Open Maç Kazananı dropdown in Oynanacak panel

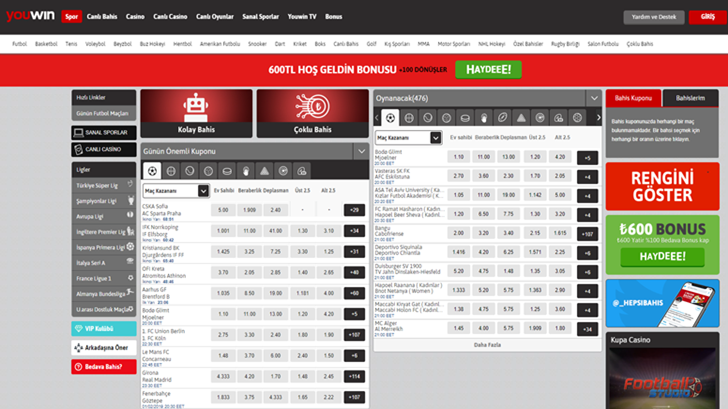pos(408,138)
